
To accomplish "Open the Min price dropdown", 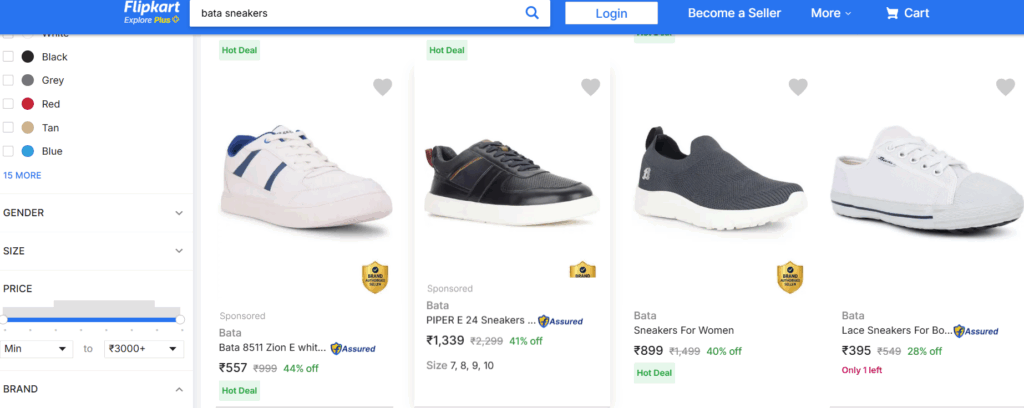I will (36, 349).
